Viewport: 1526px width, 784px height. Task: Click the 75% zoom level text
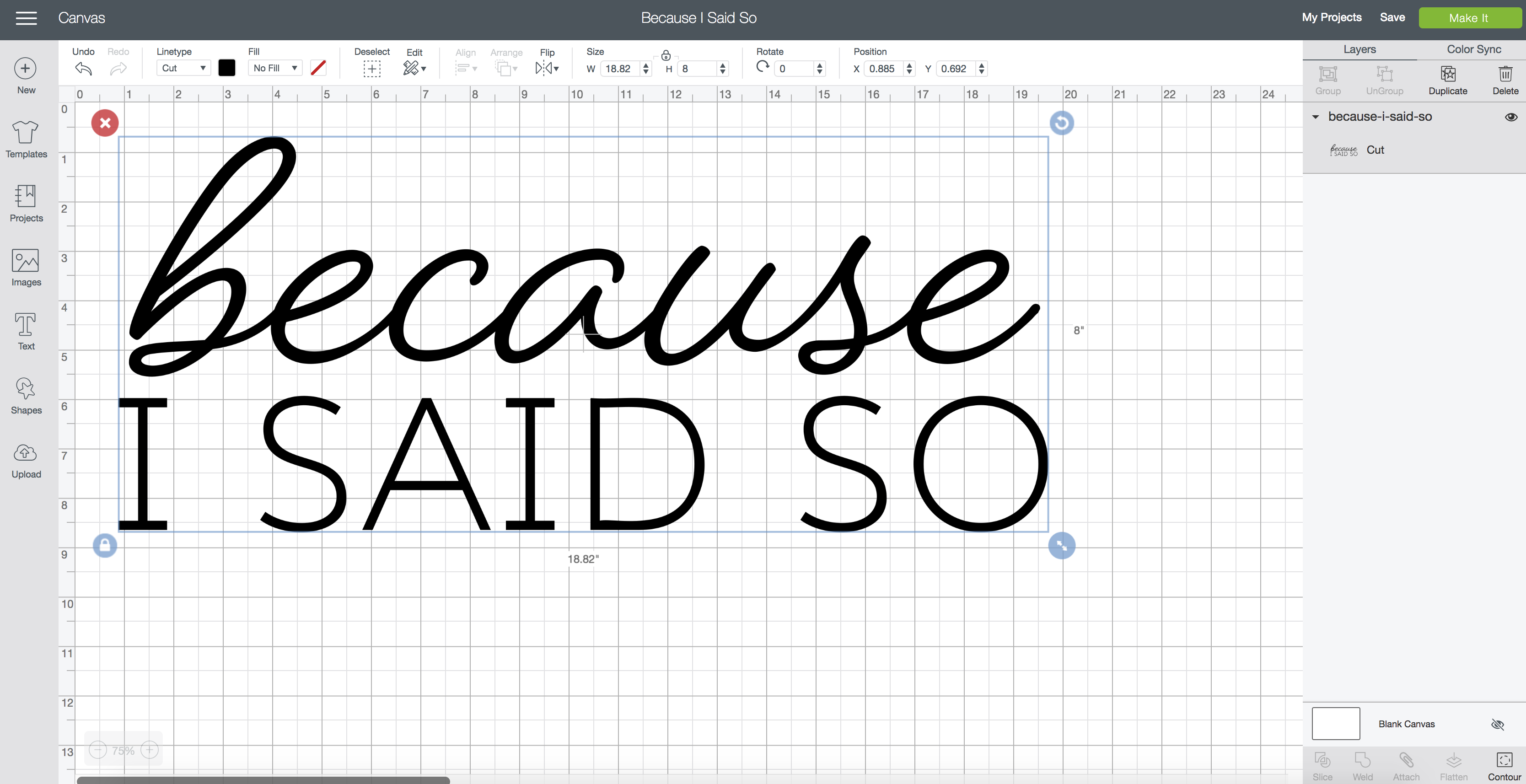click(123, 751)
